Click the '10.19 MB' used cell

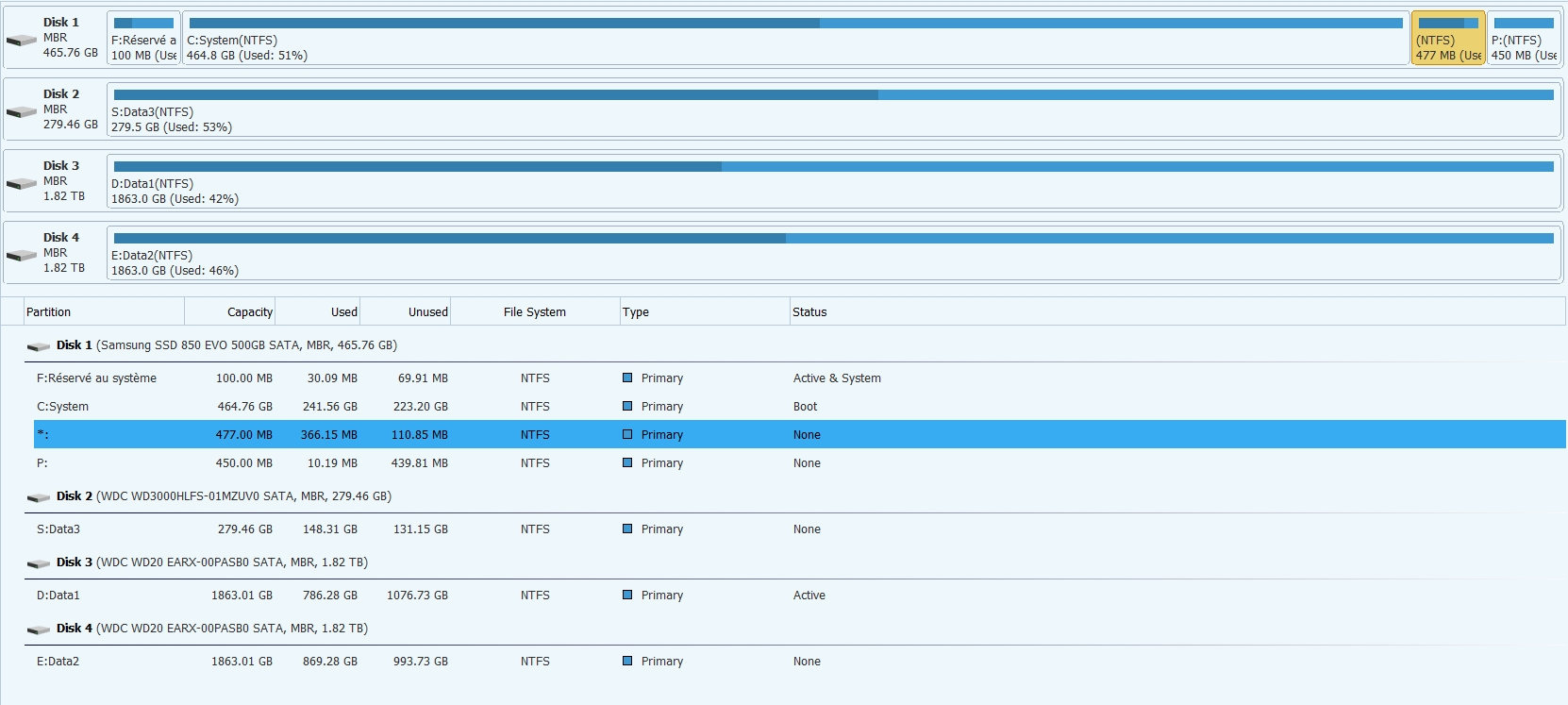tap(332, 463)
